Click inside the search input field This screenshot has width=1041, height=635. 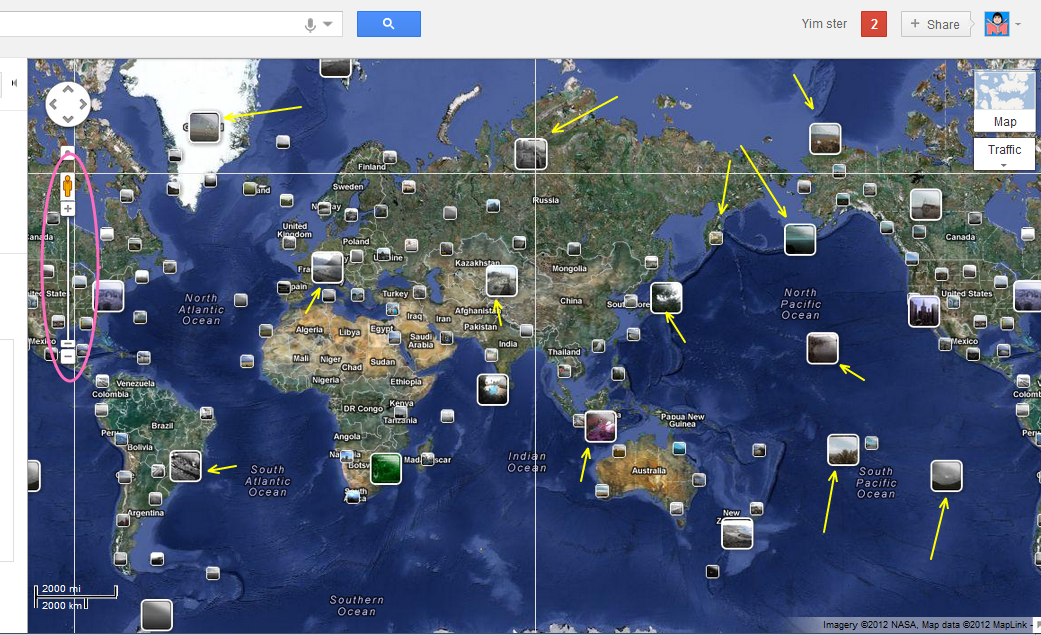tap(150, 22)
